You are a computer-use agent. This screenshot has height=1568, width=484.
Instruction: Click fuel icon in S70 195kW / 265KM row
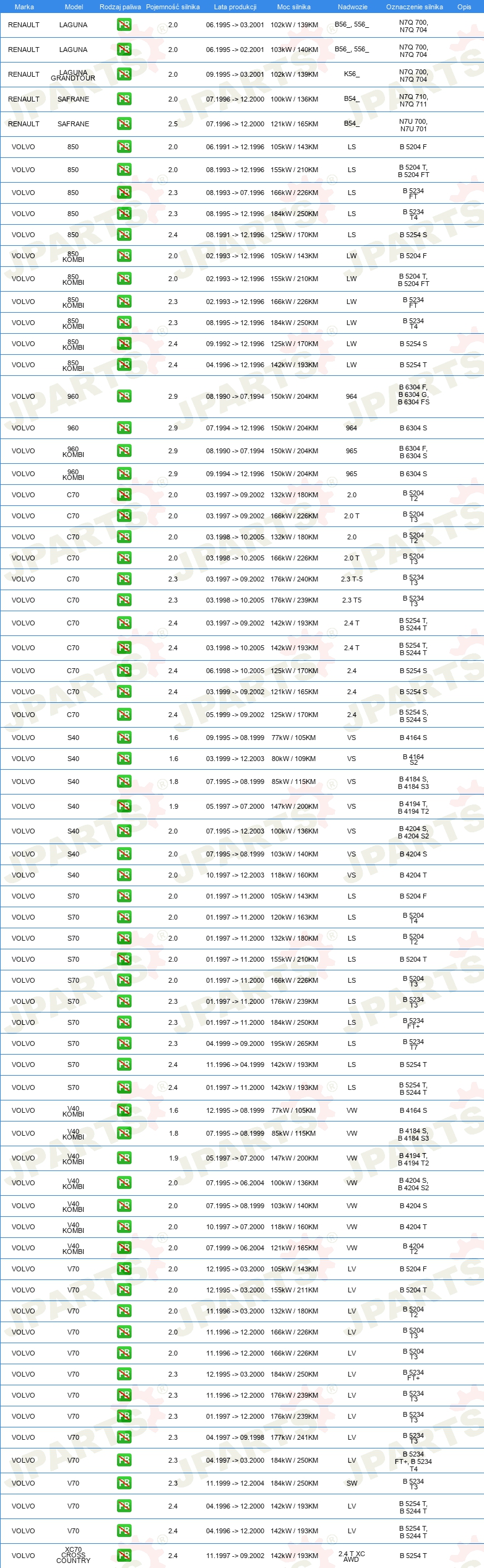124,1043
